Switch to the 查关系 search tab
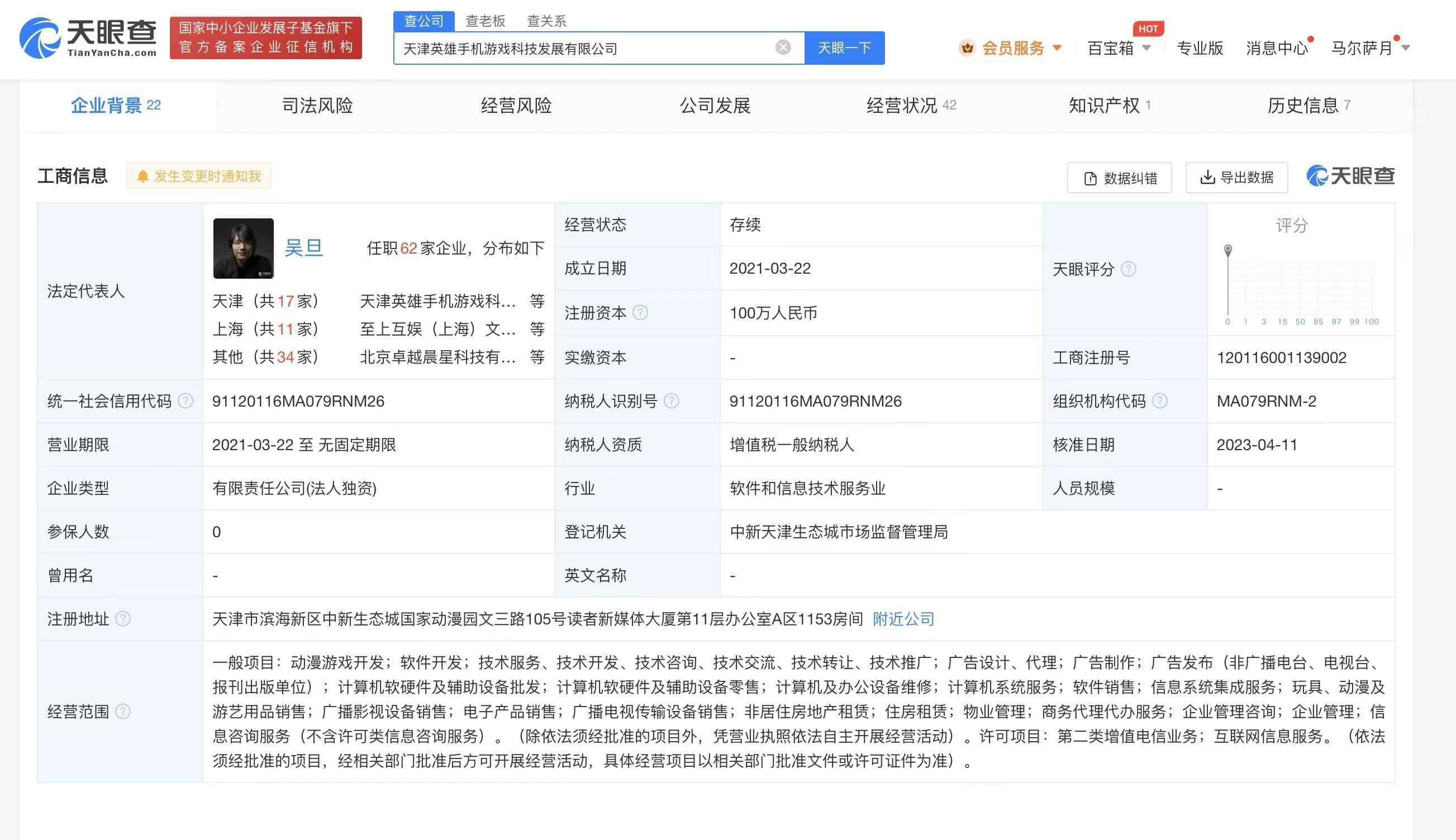Image resolution: width=1456 pixels, height=840 pixels. pos(546,21)
